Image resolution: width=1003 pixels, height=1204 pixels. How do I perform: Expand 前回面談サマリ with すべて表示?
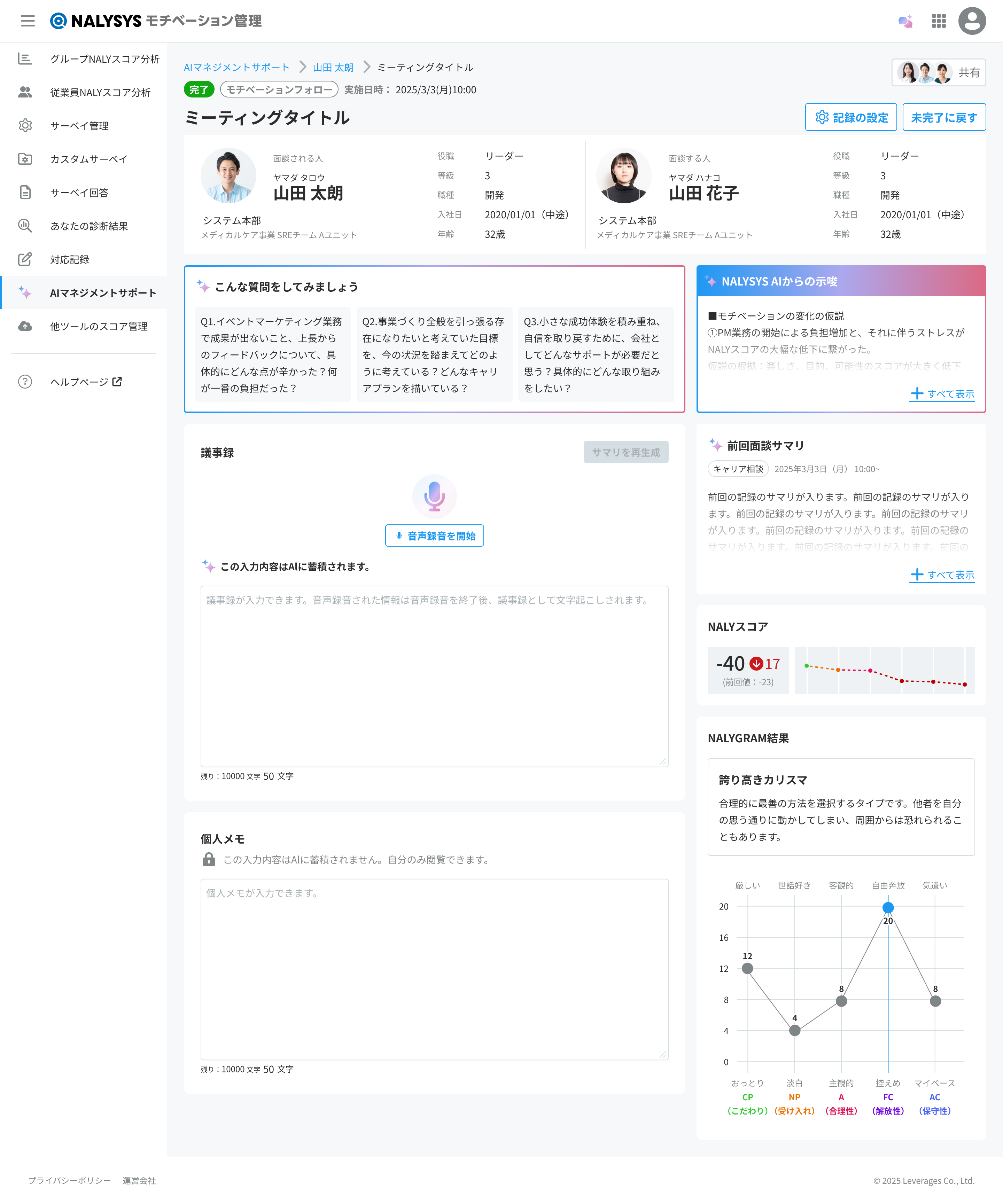click(942, 575)
